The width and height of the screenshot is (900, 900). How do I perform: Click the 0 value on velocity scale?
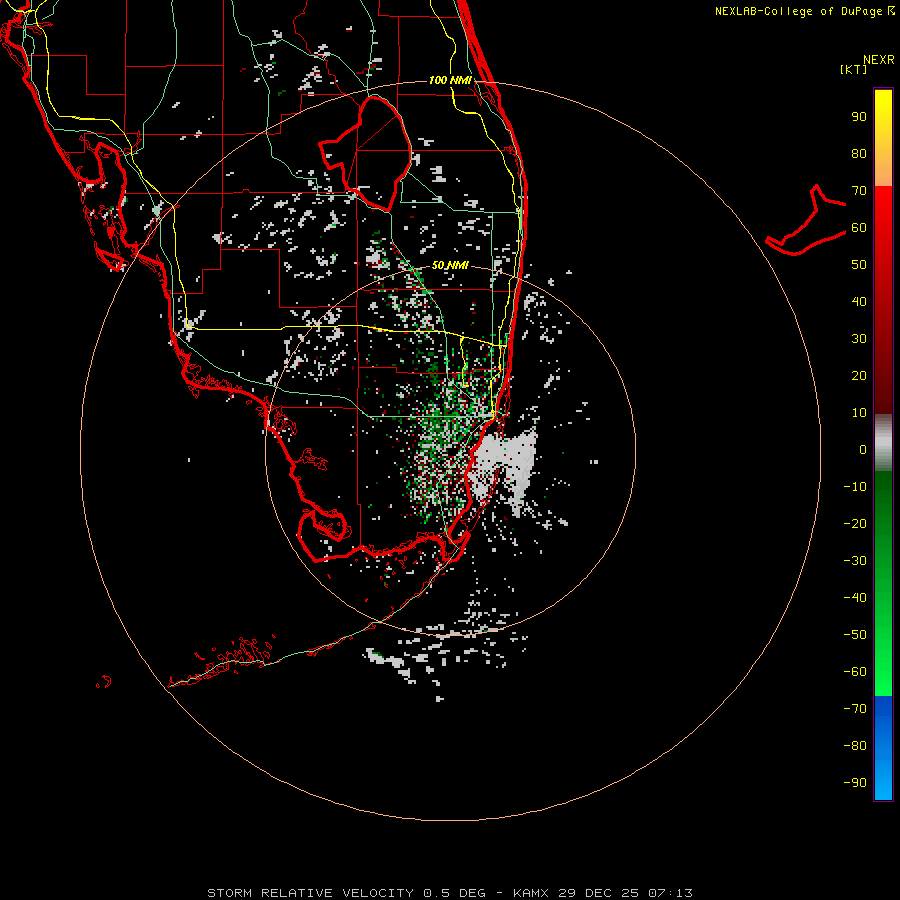863,450
